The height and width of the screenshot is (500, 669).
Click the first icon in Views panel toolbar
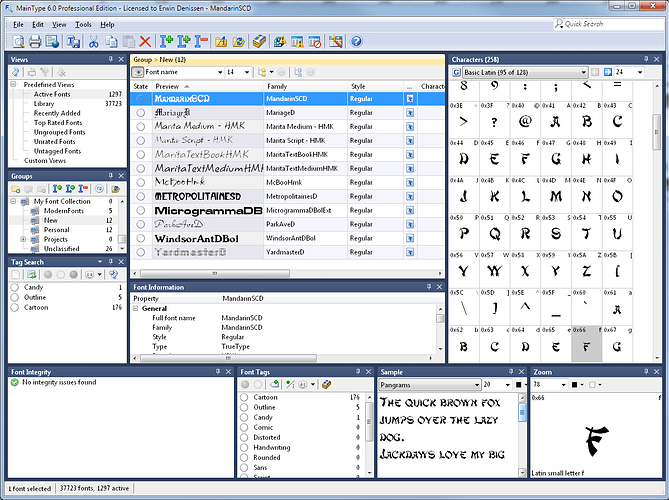pyautogui.click(x=15, y=72)
